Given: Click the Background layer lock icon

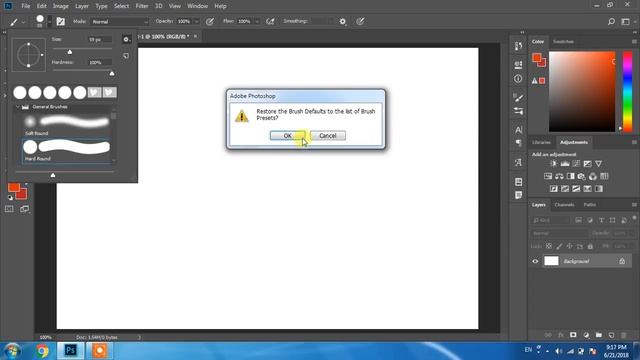Looking at the screenshot, I should 622,261.
